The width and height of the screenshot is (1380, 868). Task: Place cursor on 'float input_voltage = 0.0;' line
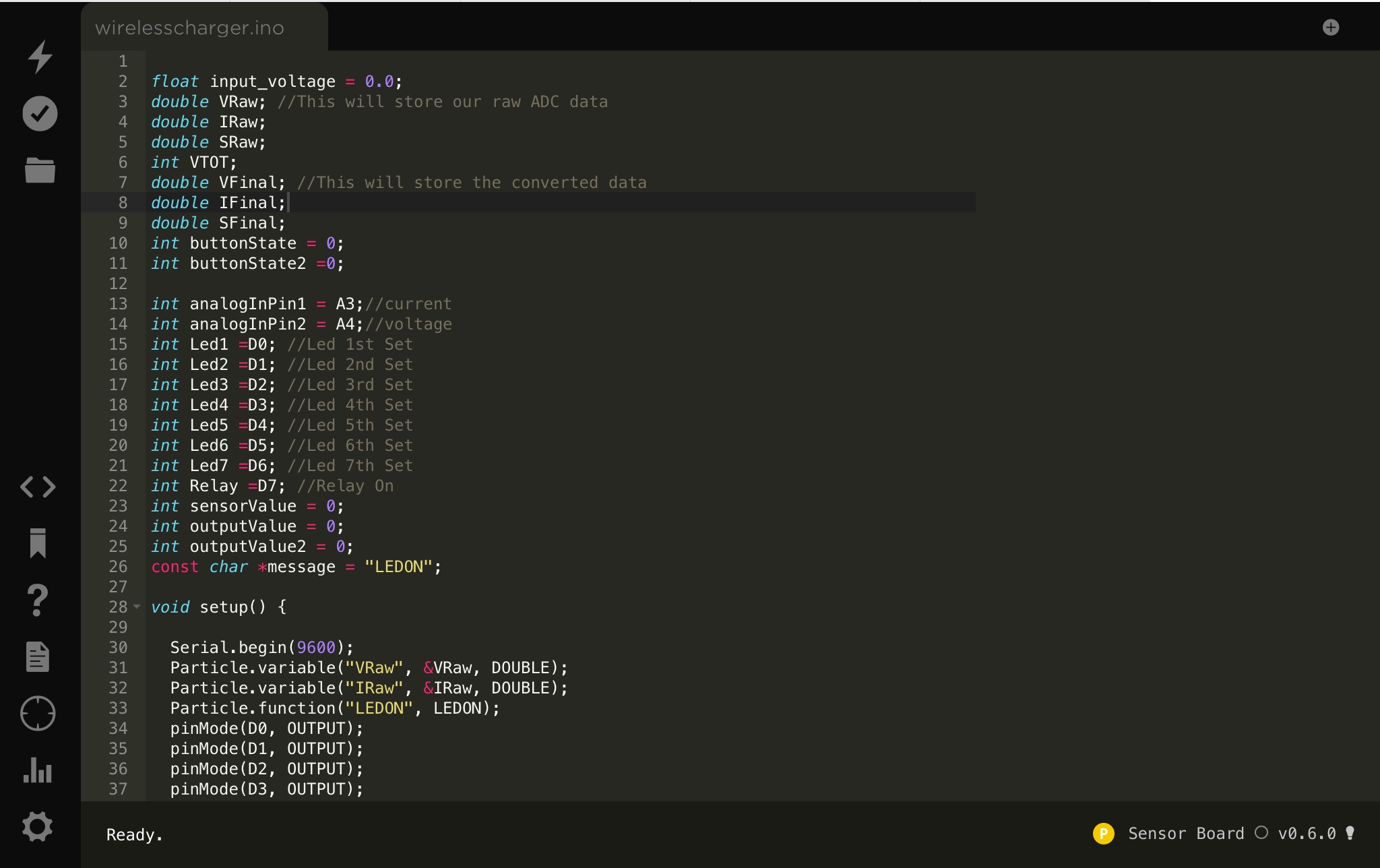(276, 82)
